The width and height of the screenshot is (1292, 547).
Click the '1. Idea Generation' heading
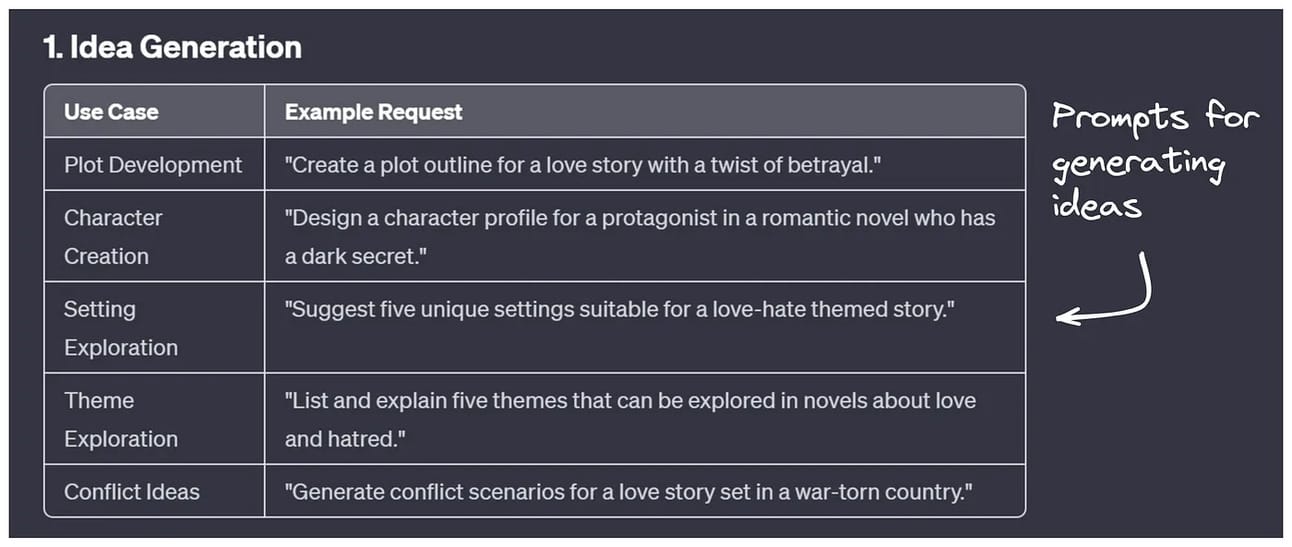tap(173, 47)
